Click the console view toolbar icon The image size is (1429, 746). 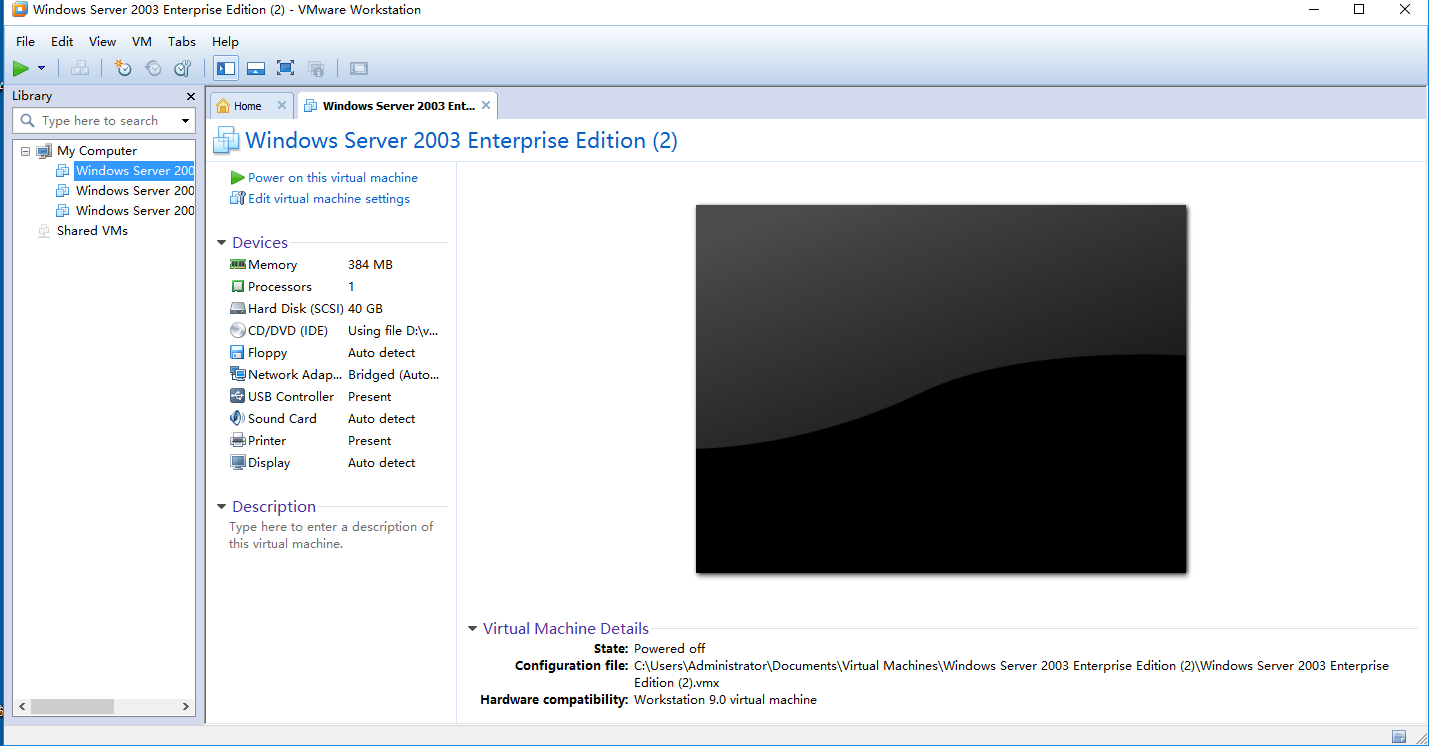coord(359,68)
